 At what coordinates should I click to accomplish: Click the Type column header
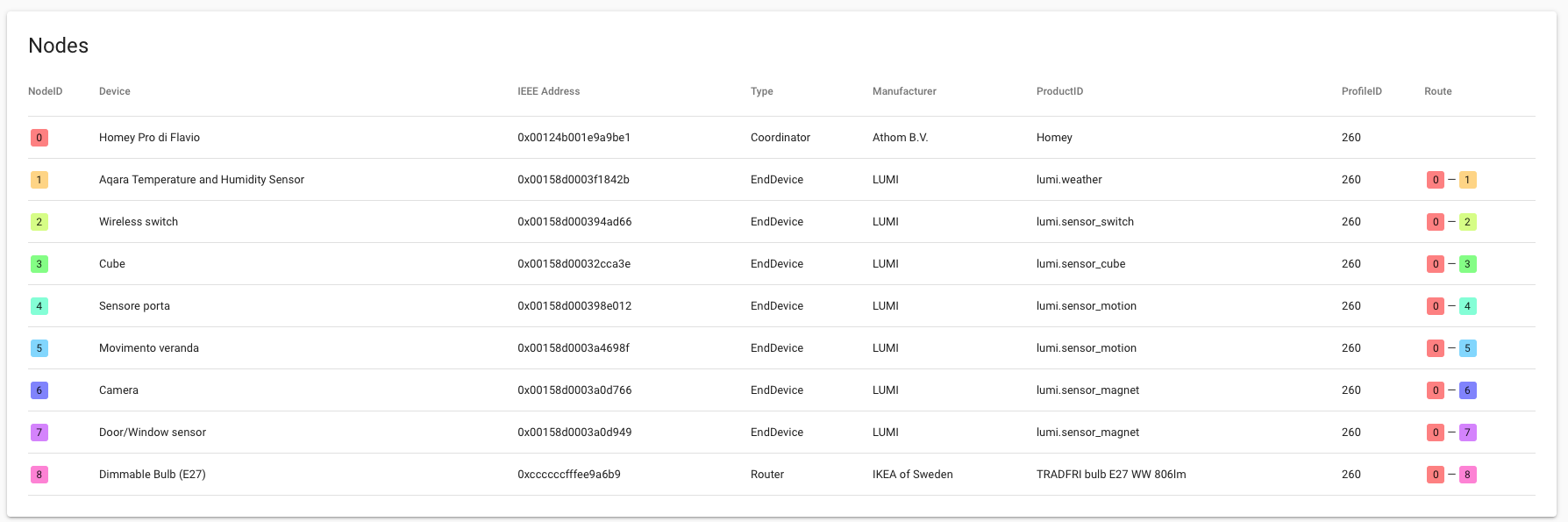click(761, 91)
